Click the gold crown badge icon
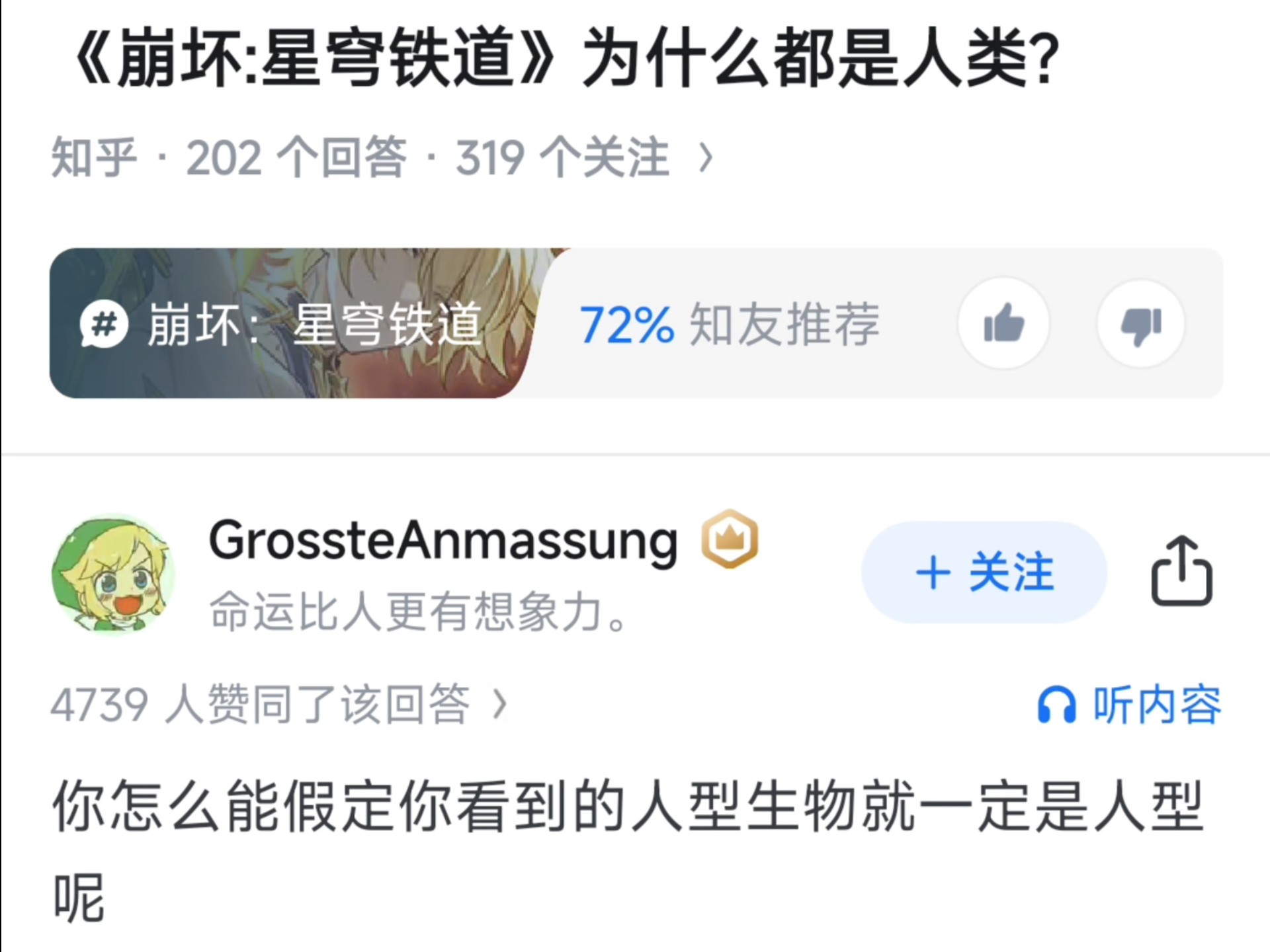1270x952 pixels. click(x=730, y=539)
